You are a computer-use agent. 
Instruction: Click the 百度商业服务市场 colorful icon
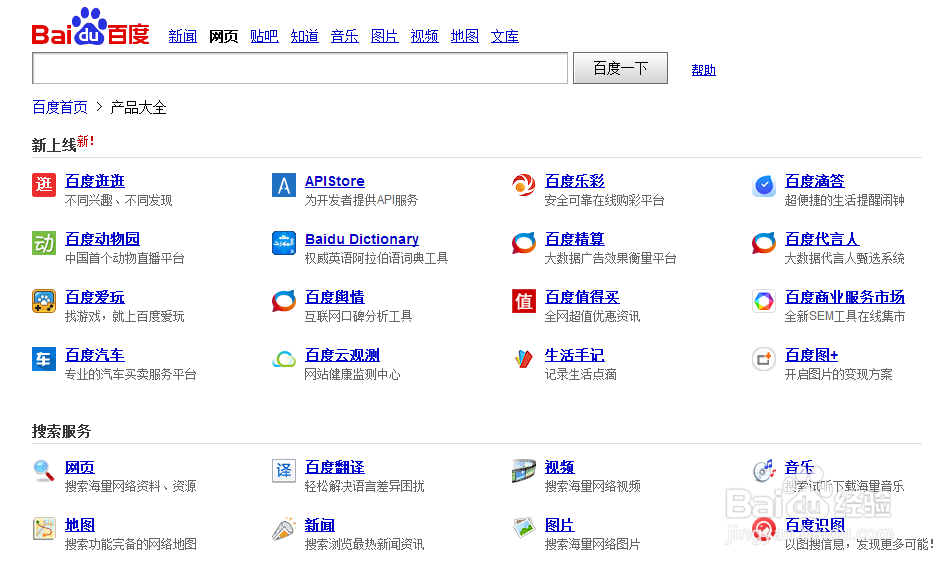point(764,301)
